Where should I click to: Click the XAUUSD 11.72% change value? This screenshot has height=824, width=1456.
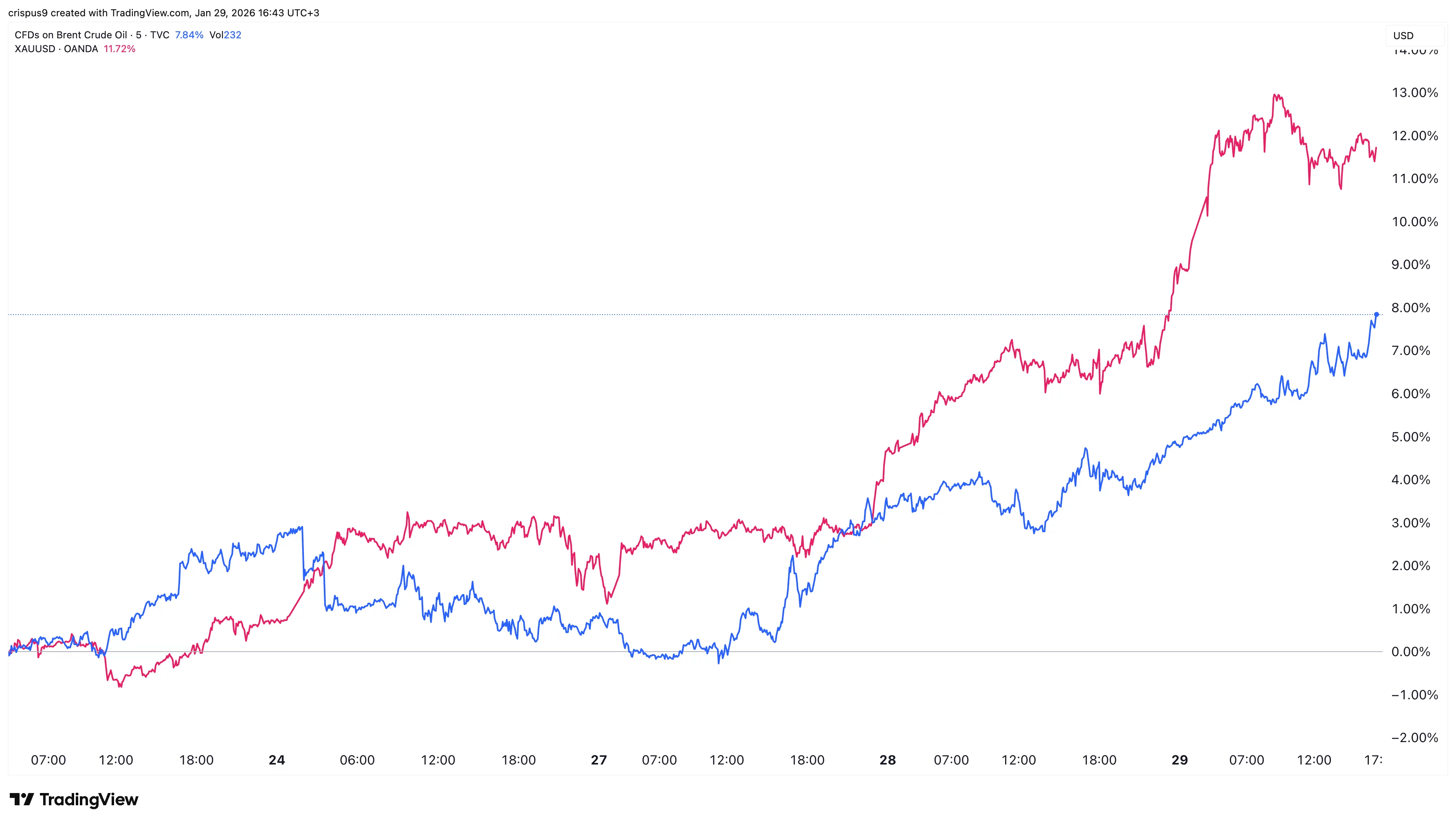point(119,48)
